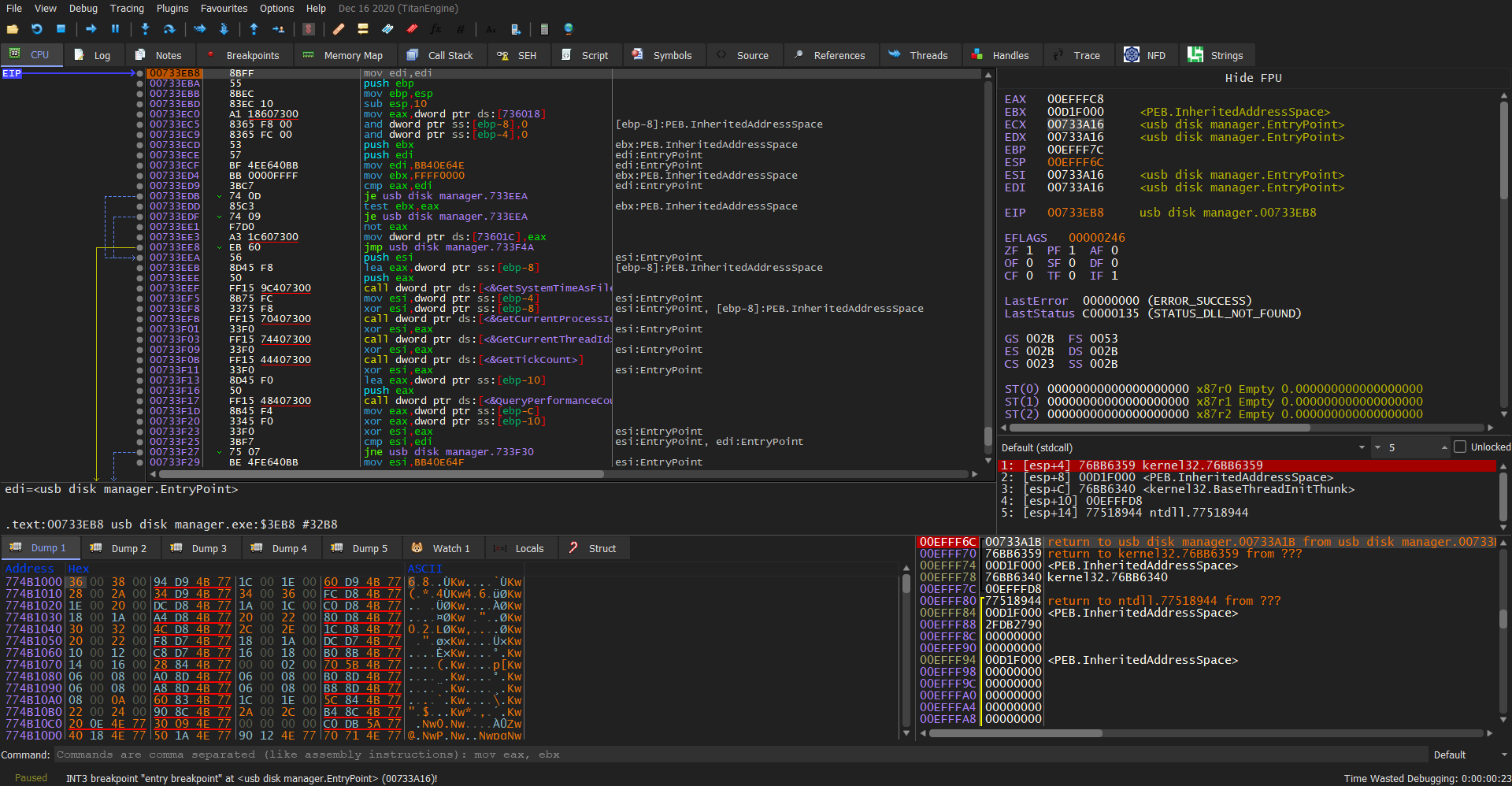
Task: Toggle breakpoint bullet at address 00733EBA
Action: click(139, 83)
